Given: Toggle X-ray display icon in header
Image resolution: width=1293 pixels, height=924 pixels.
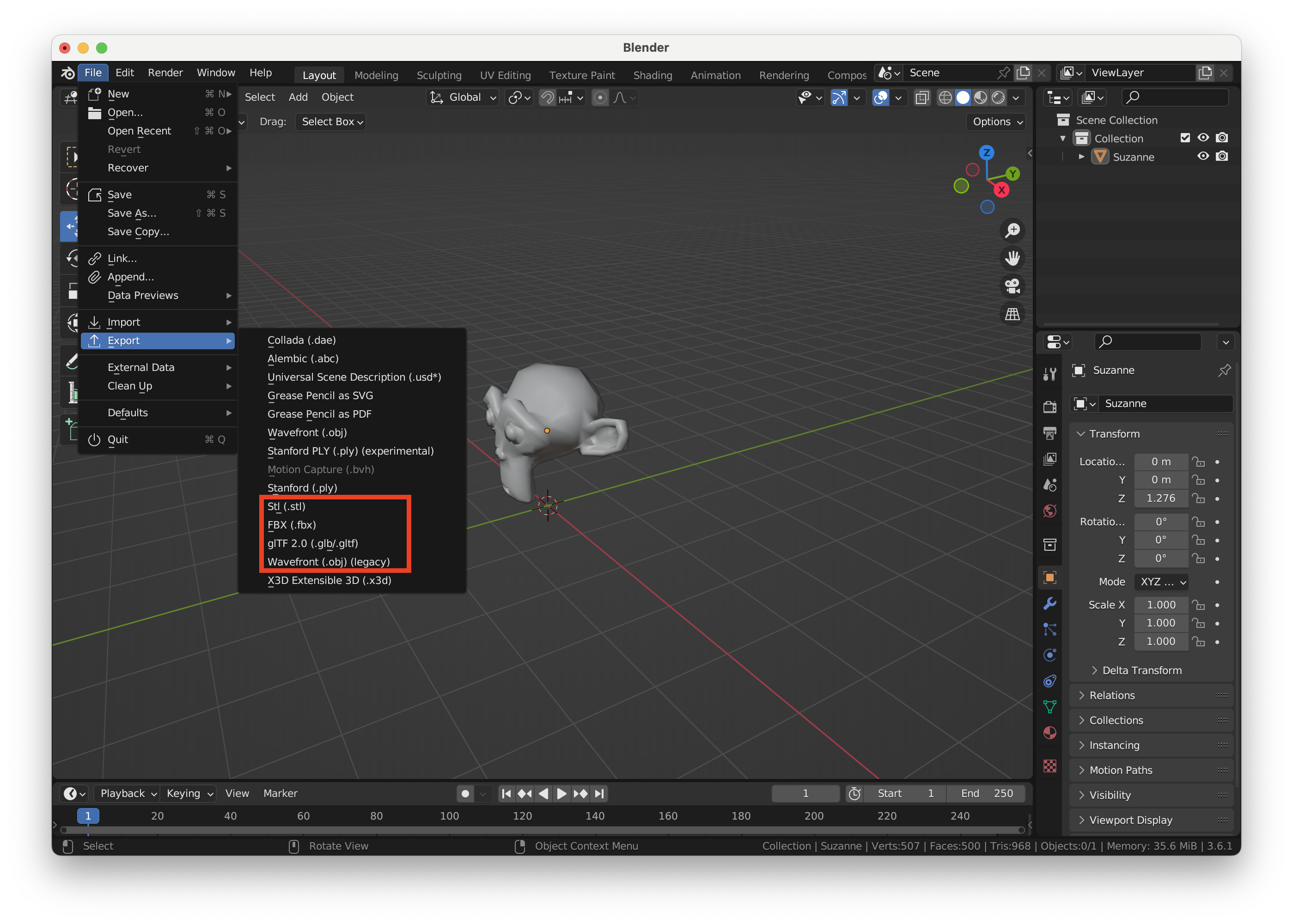Looking at the screenshot, I should (x=922, y=98).
